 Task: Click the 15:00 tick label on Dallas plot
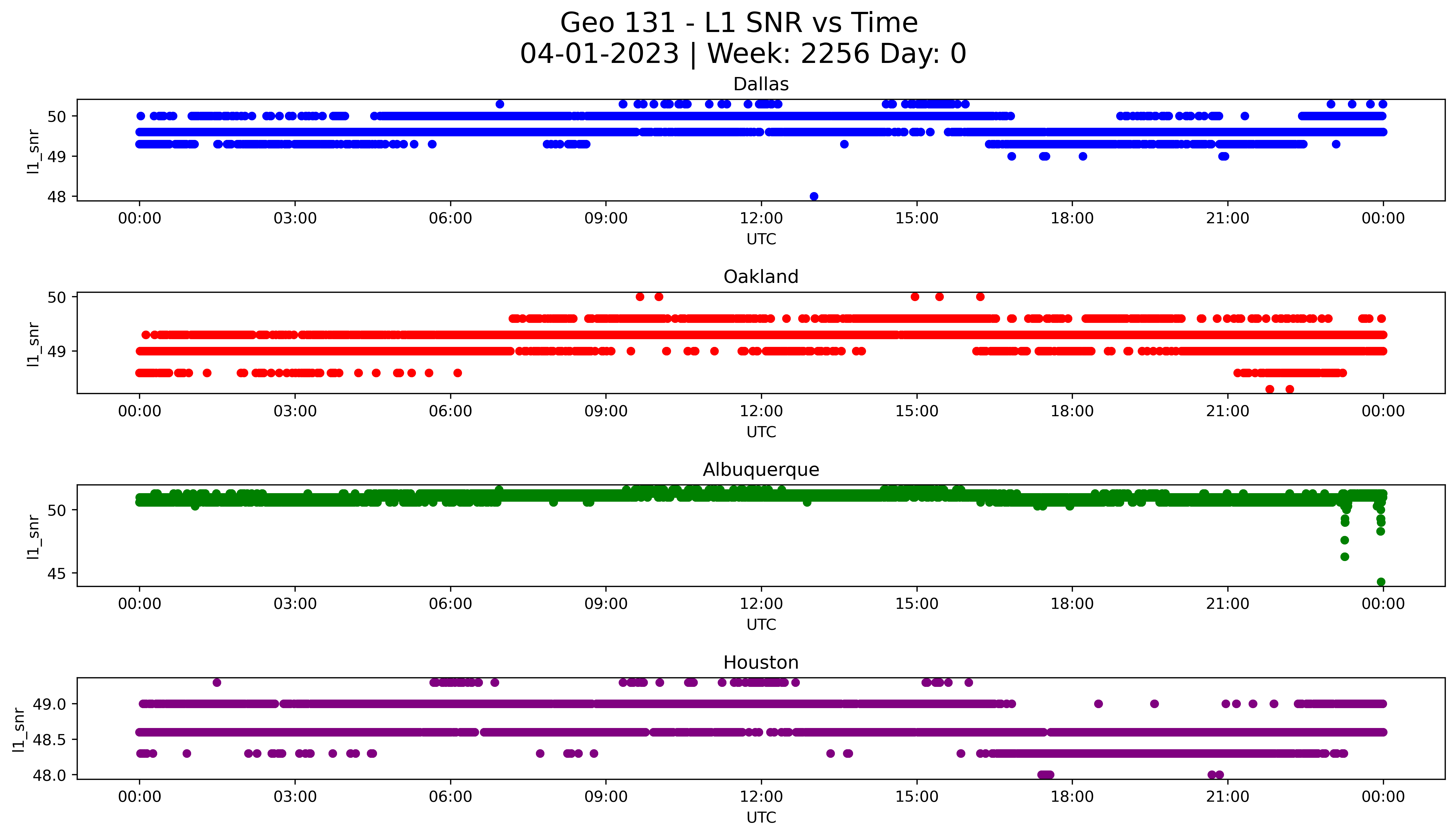tap(917, 219)
